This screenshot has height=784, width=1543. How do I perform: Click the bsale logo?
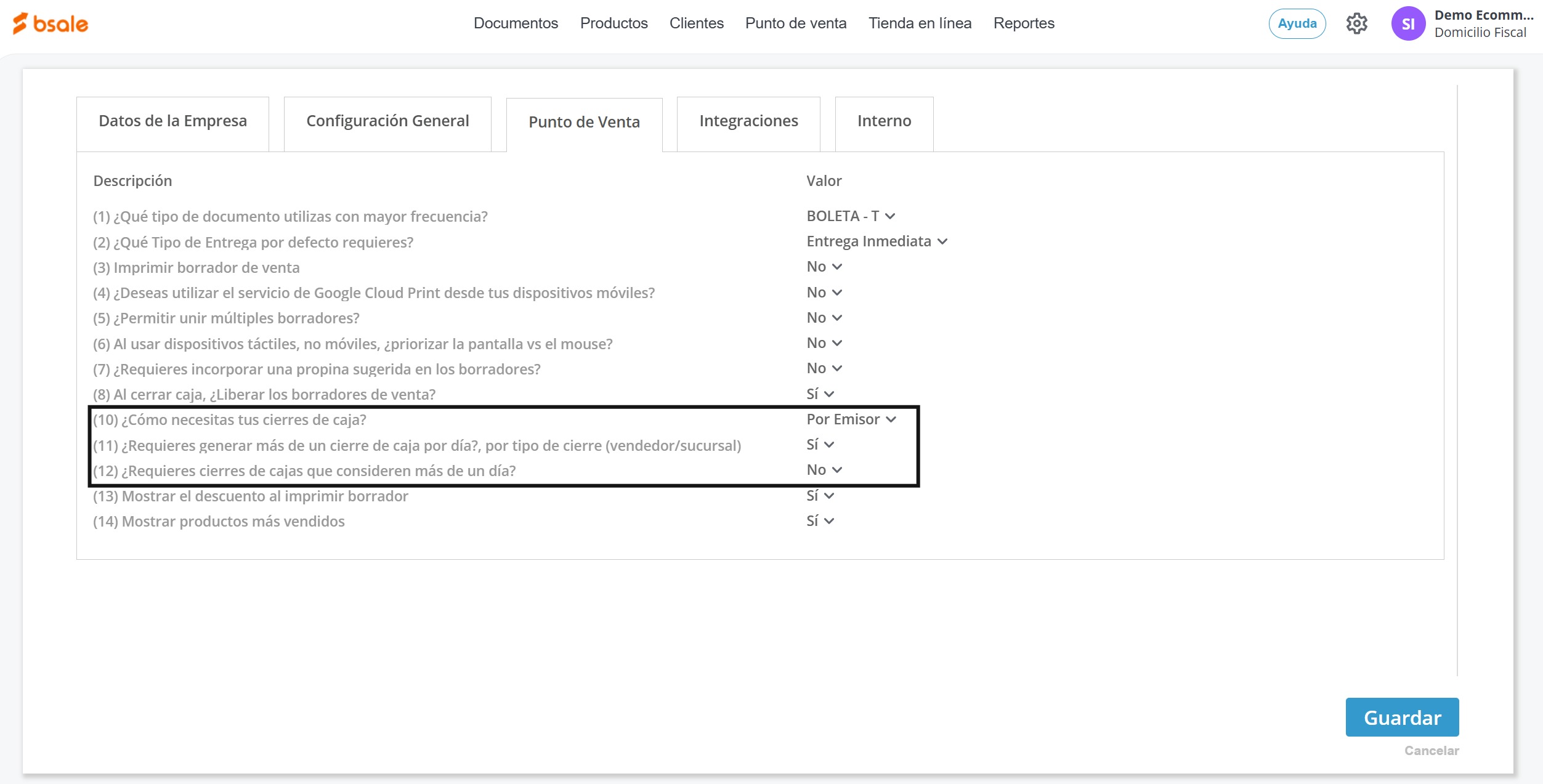tap(51, 23)
